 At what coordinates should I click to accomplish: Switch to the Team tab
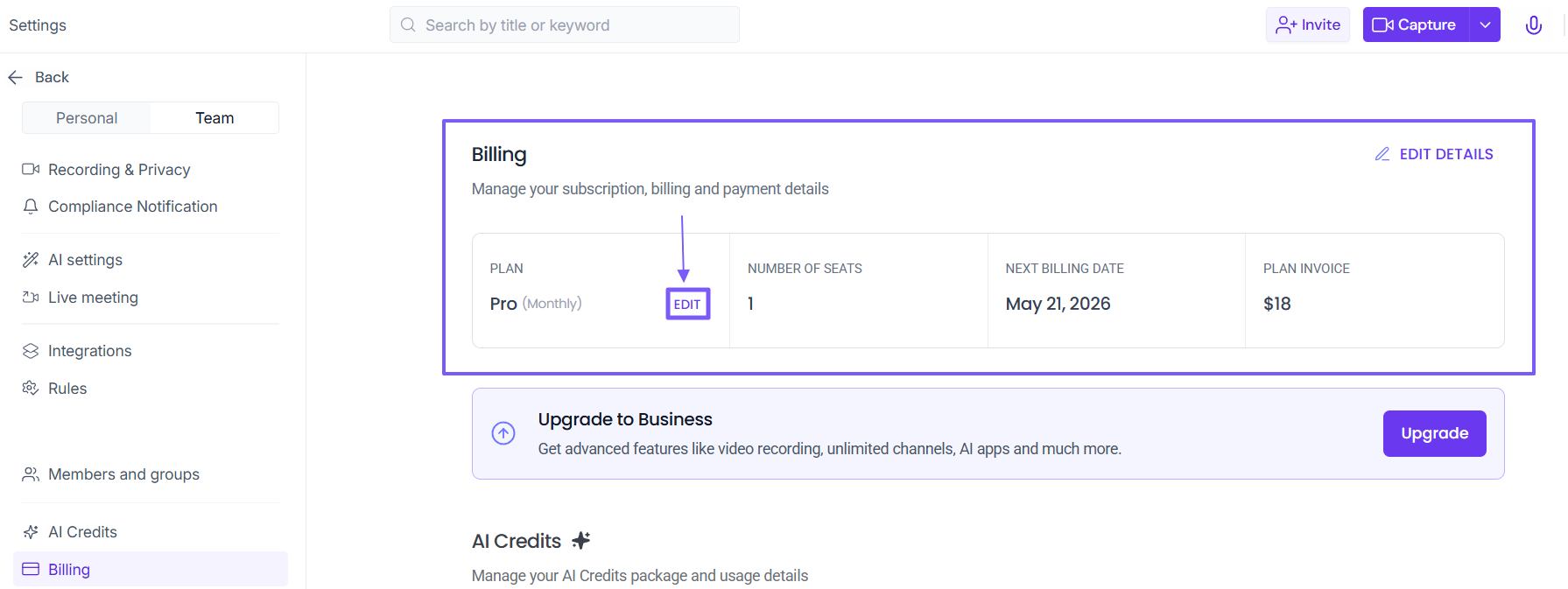point(214,118)
